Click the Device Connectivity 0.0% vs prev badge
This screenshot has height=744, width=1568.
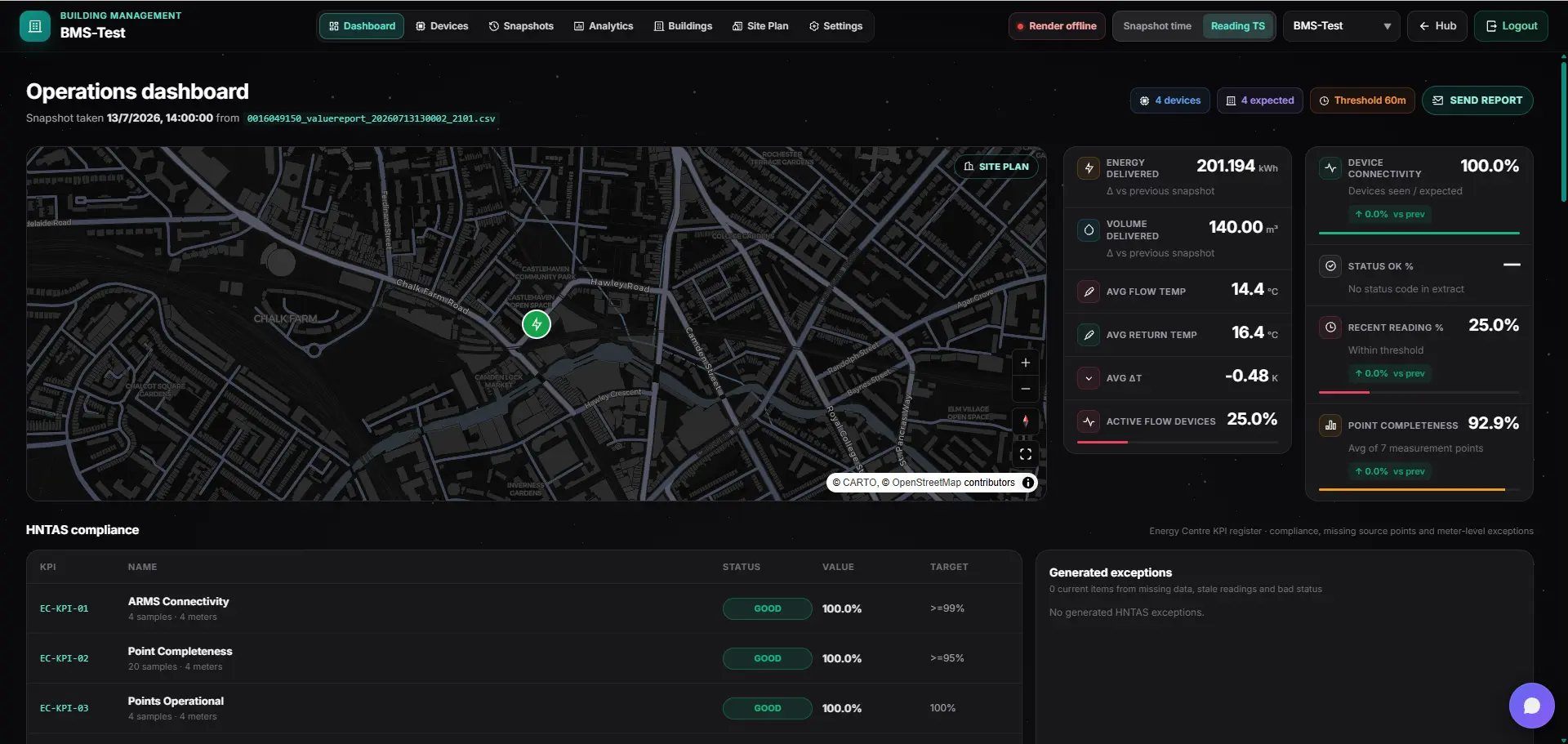1390,215
